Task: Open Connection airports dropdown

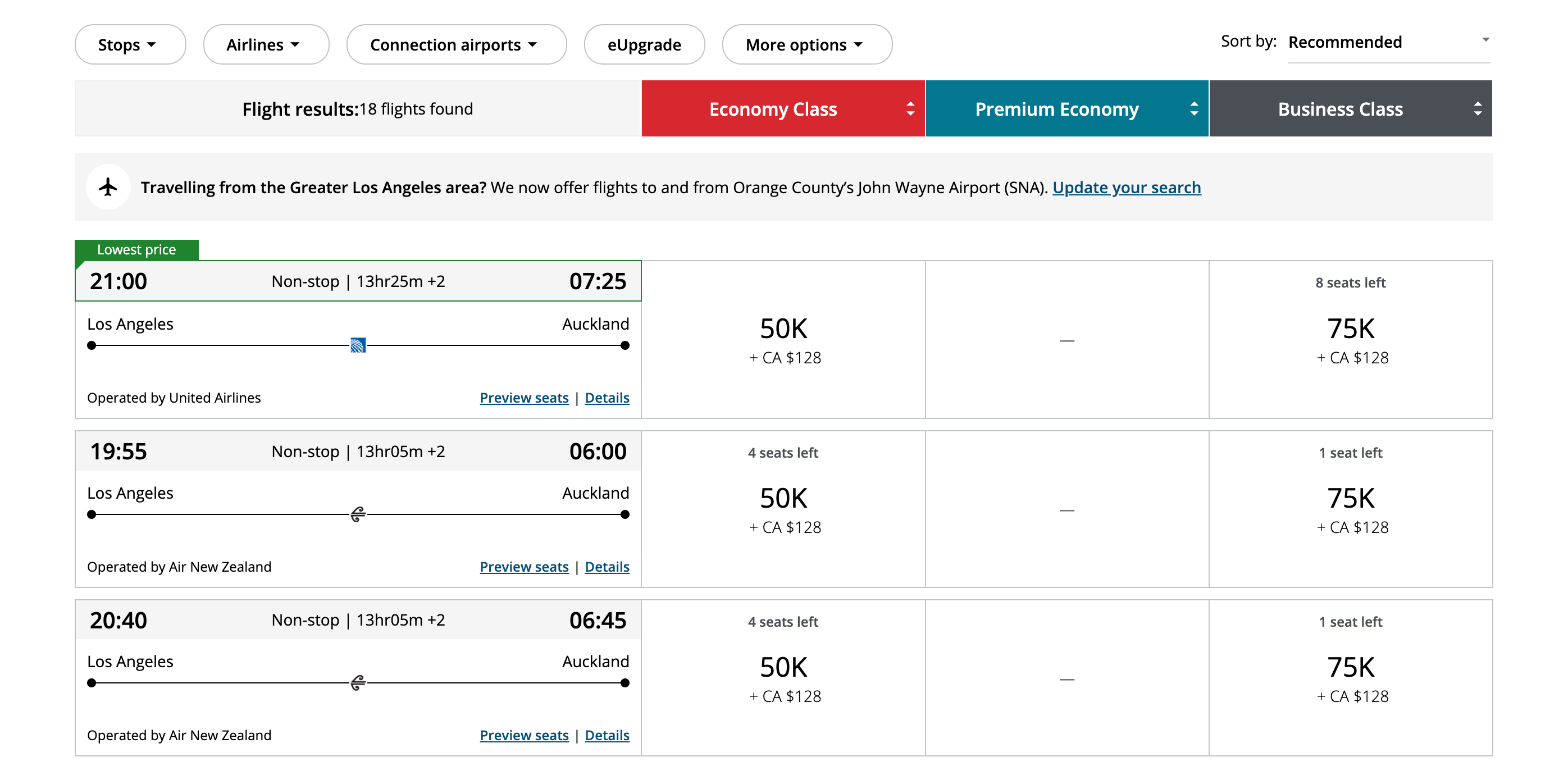Action: pos(456,44)
